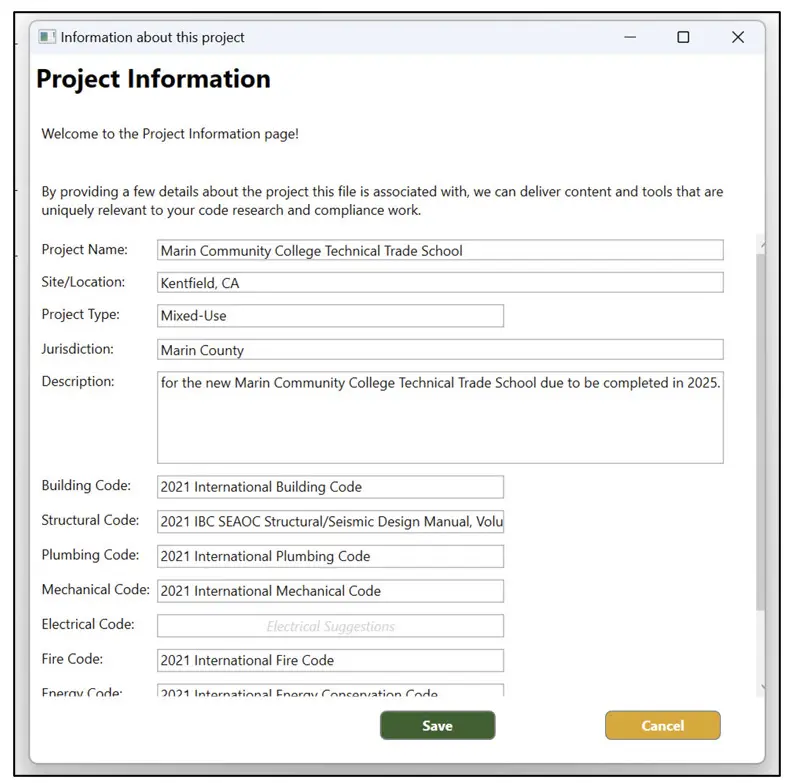Open the Structural Code field
The height and width of the screenshot is (783, 787).
330,521
